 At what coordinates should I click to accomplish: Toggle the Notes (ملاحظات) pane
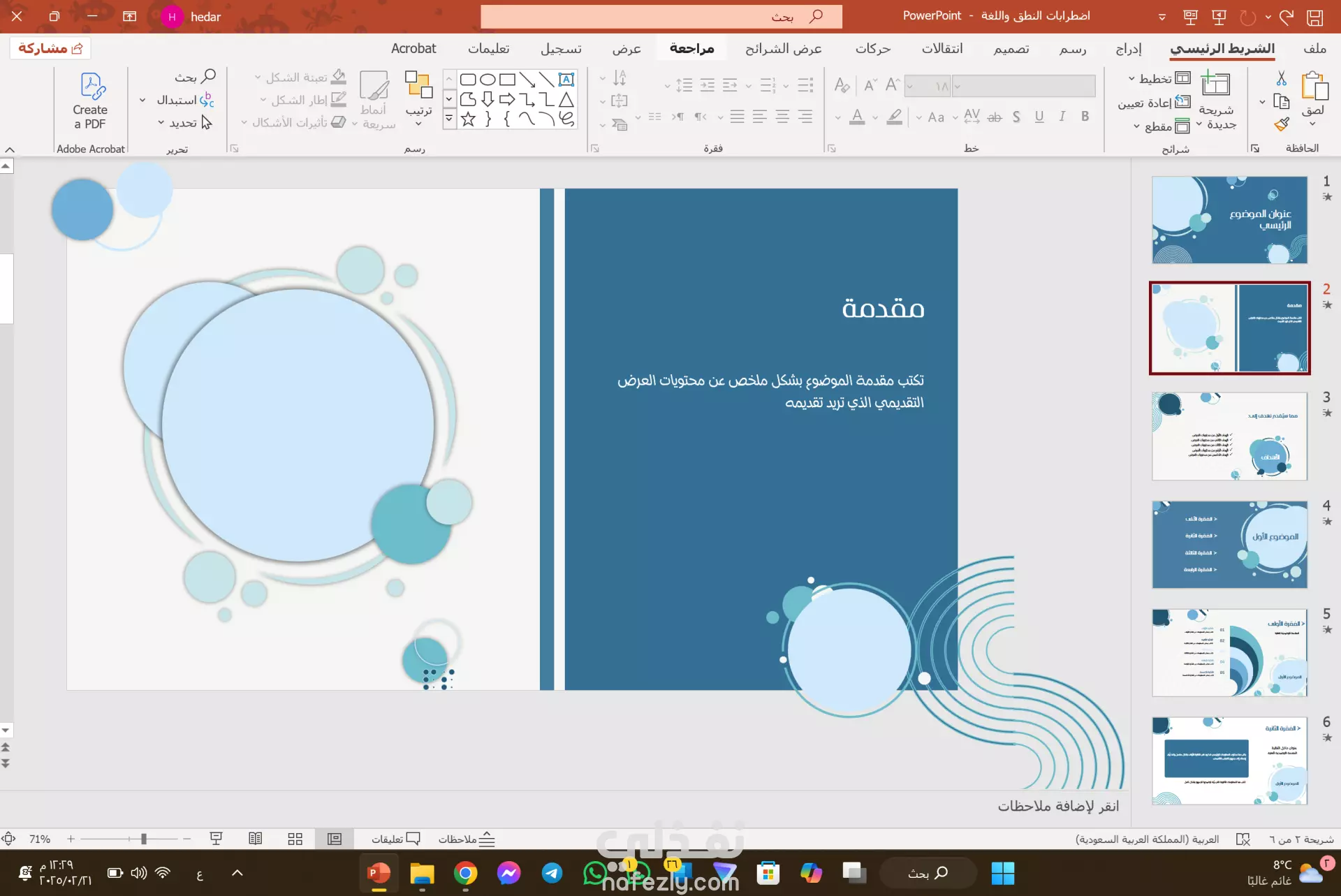(467, 839)
